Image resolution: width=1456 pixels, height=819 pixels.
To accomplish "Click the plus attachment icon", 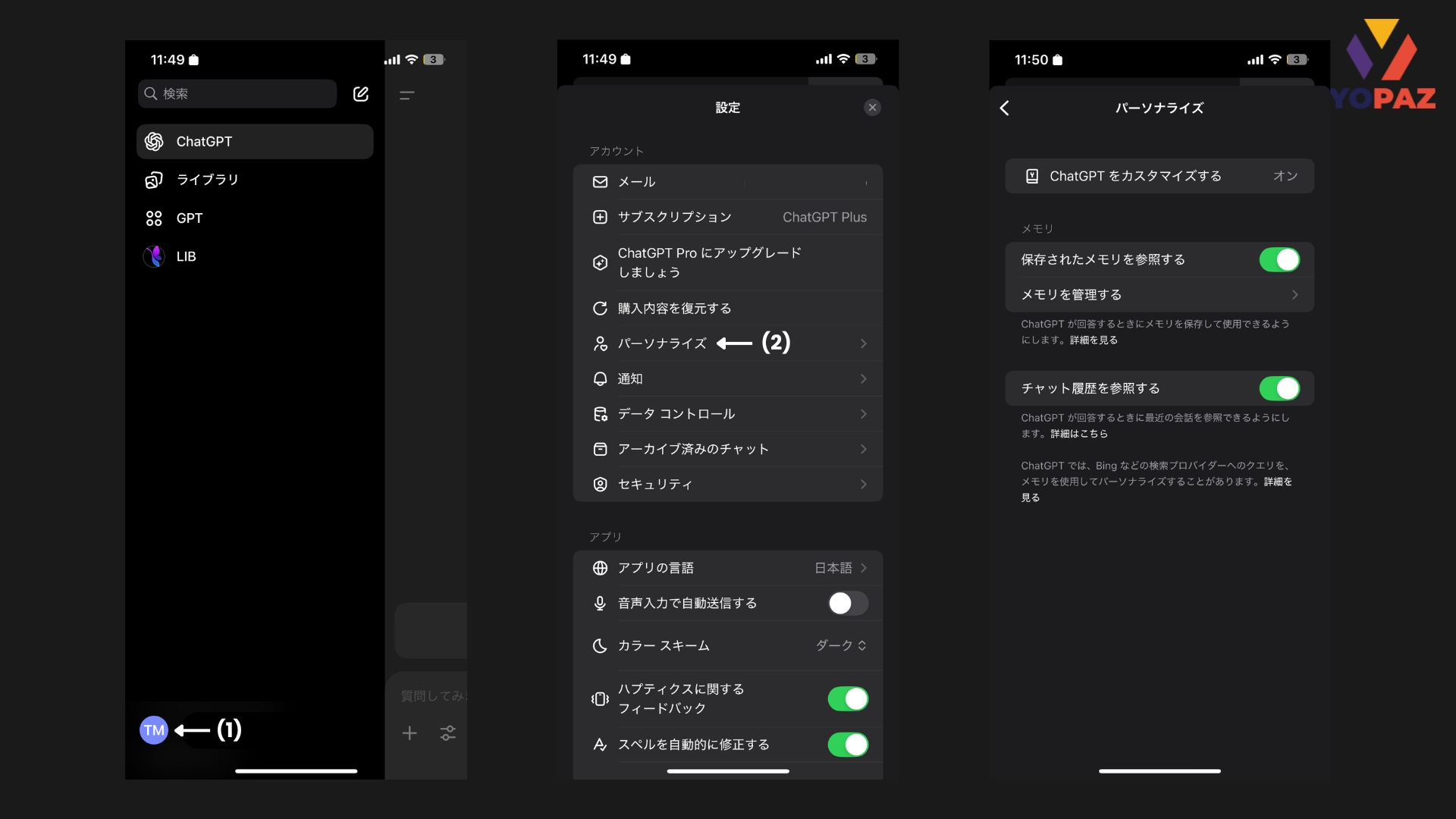I will pyautogui.click(x=409, y=733).
